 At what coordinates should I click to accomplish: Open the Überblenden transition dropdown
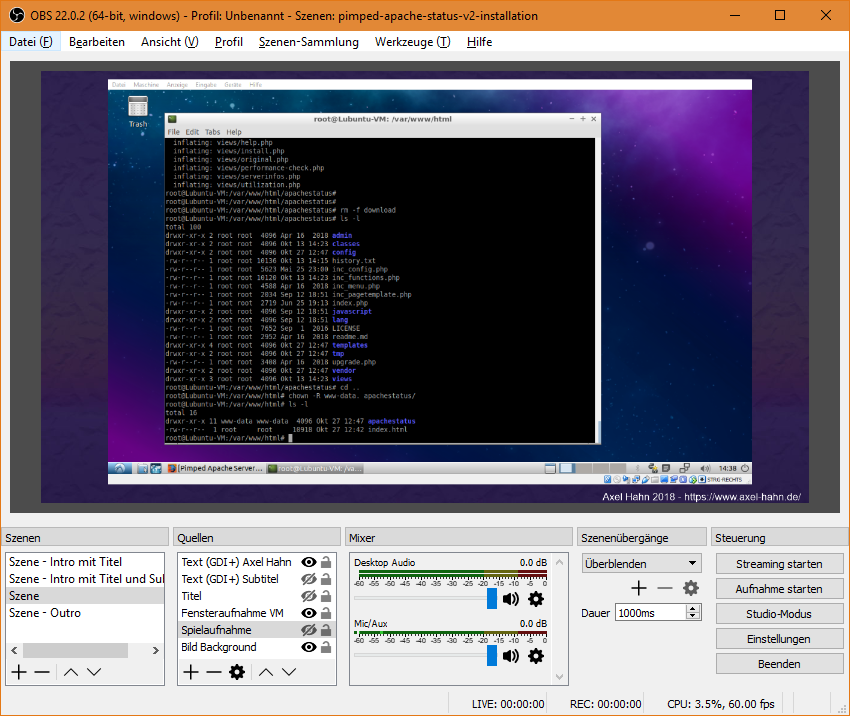pos(641,564)
